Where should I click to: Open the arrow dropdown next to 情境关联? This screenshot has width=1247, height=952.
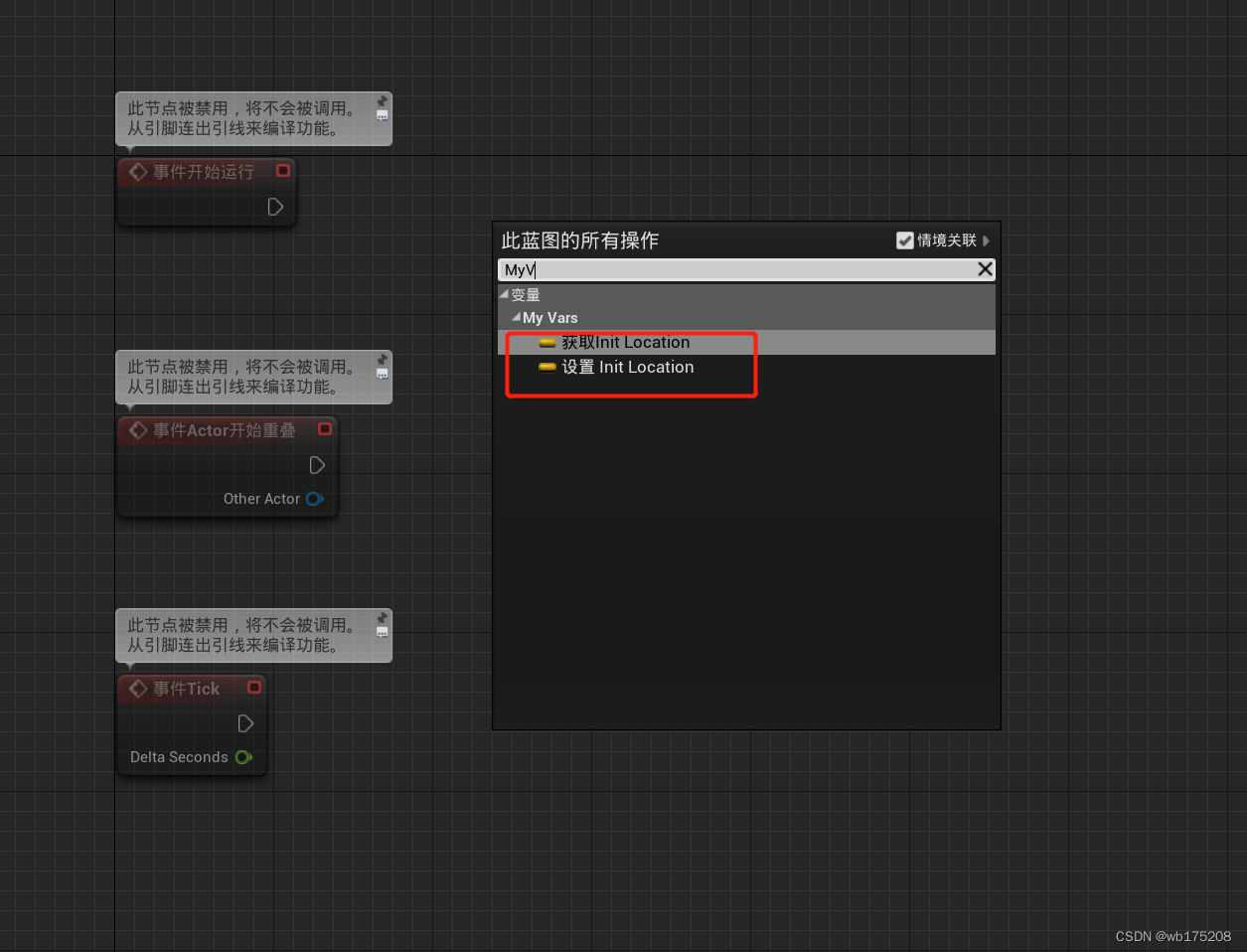click(985, 239)
